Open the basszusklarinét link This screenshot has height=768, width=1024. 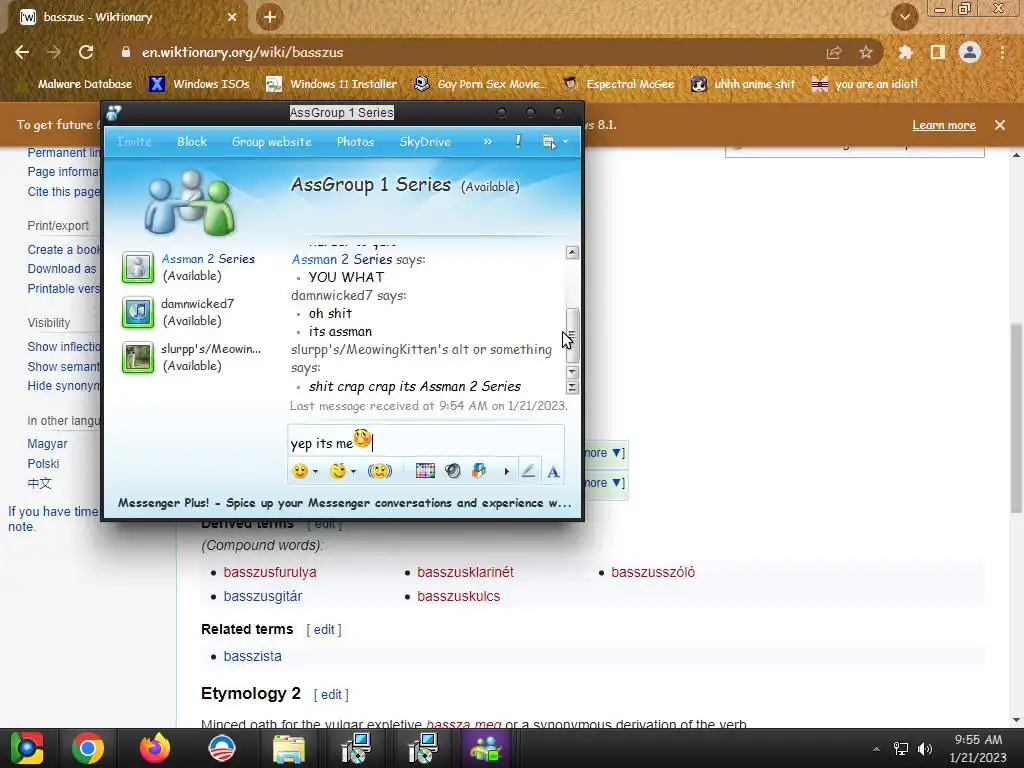click(465, 572)
